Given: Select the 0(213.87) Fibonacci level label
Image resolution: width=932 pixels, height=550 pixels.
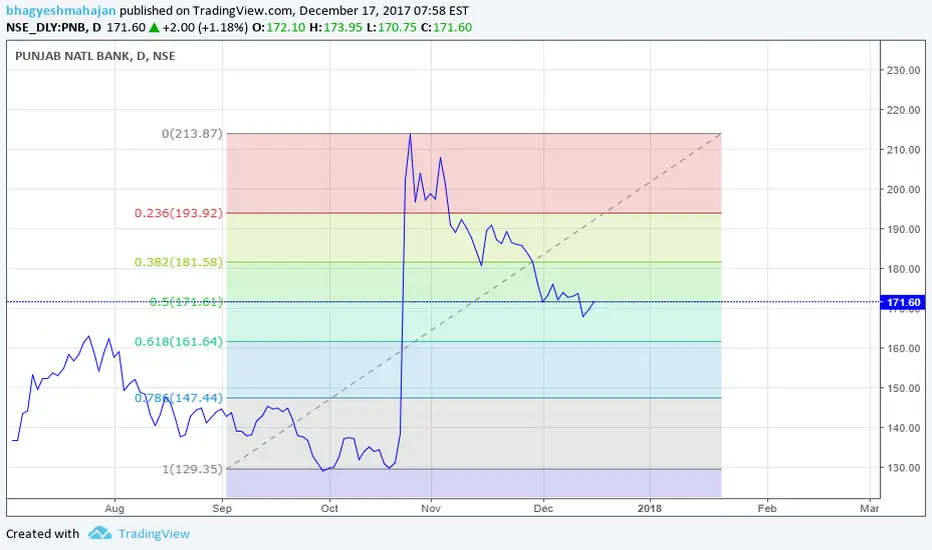Looking at the screenshot, I should tap(192, 134).
